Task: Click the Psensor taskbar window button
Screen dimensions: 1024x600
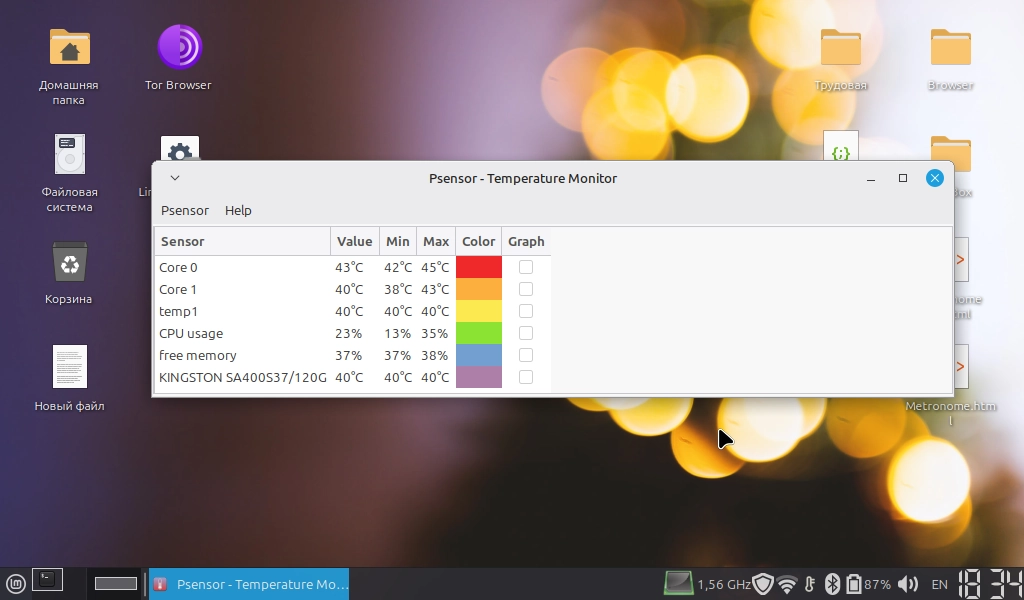Action: point(249,584)
